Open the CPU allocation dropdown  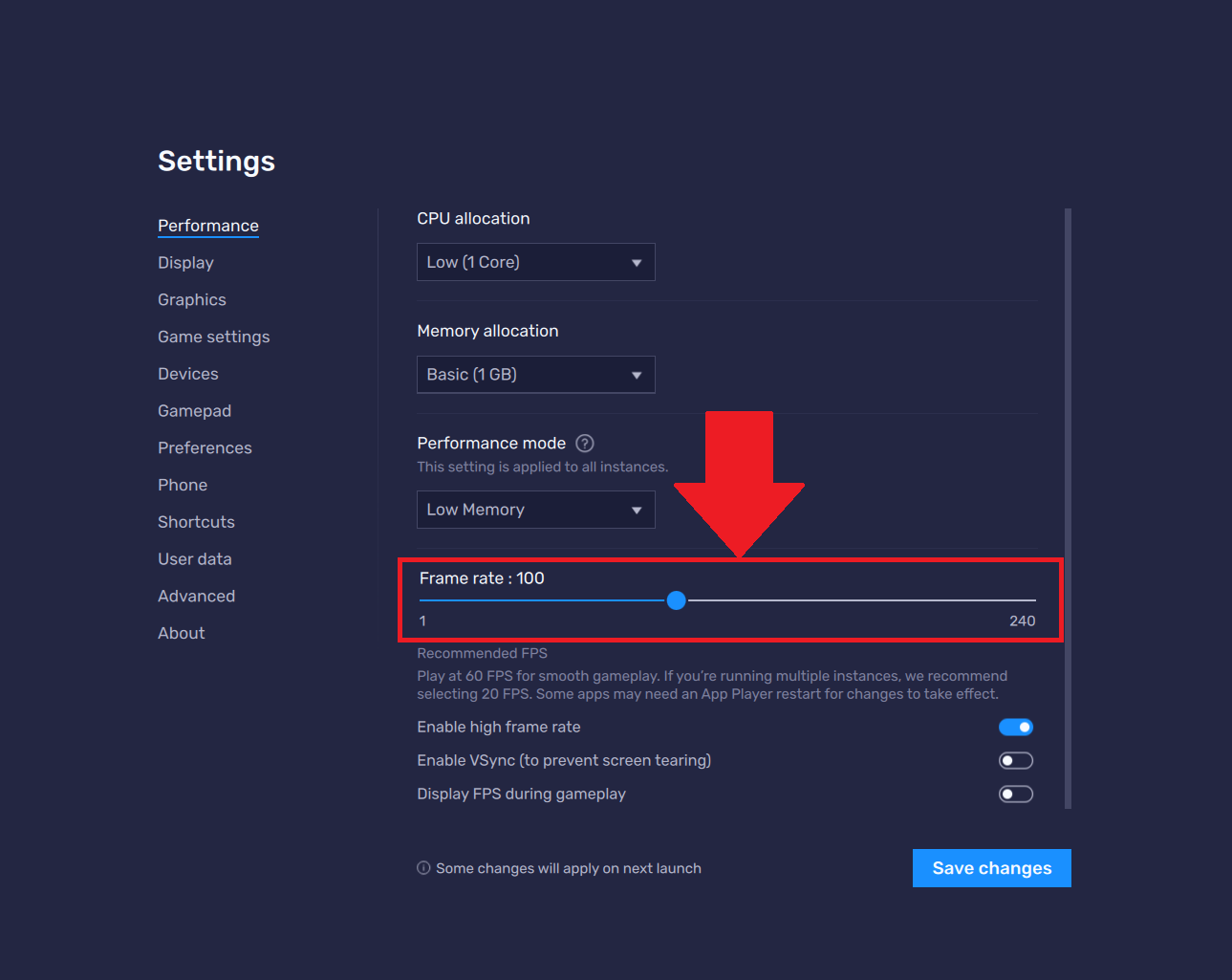click(536, 262)
